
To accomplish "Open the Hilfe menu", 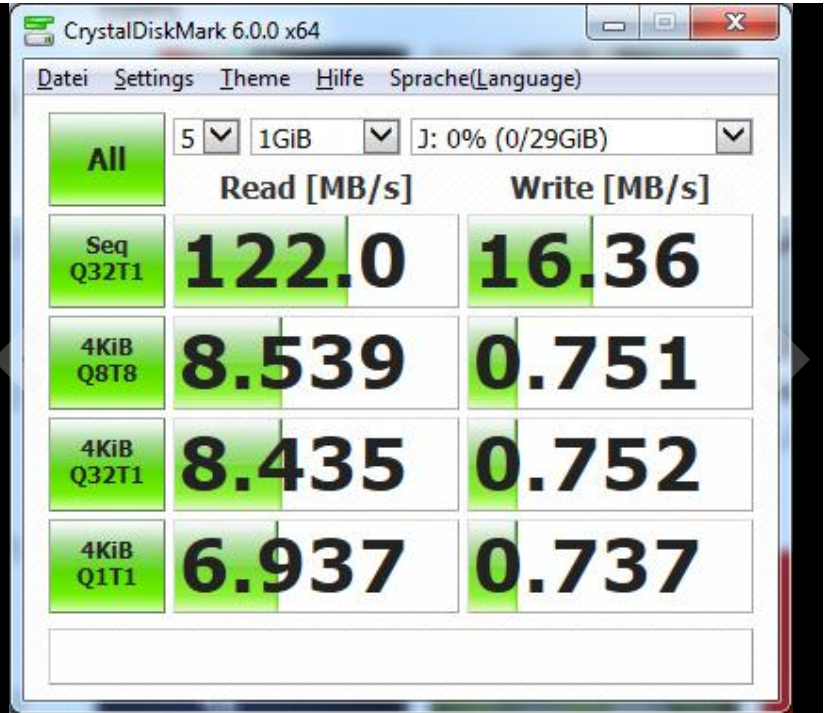I will click(x=339, y=78).
